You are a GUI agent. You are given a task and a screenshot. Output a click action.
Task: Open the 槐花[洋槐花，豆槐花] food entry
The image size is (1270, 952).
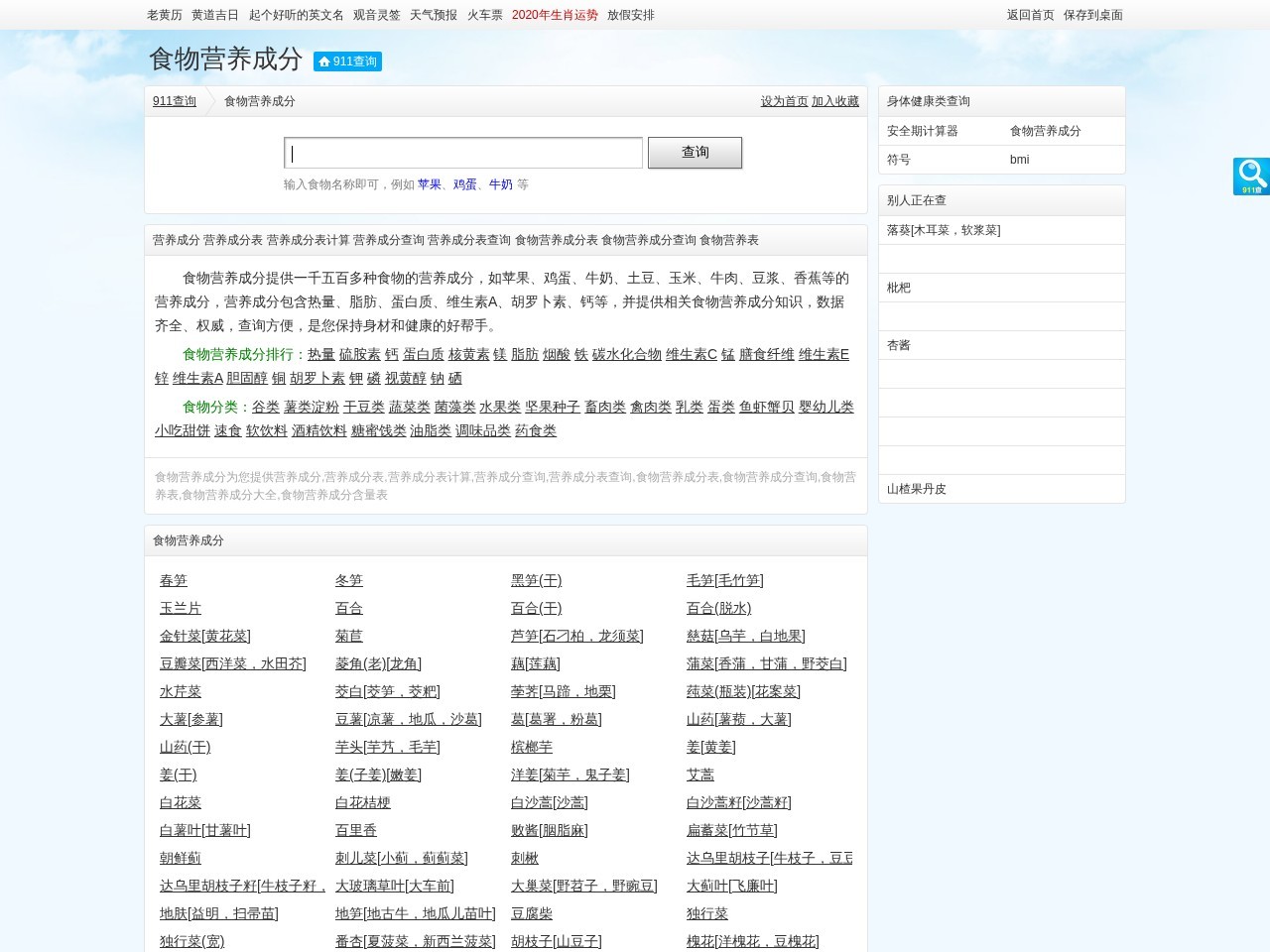click(753, 941)
